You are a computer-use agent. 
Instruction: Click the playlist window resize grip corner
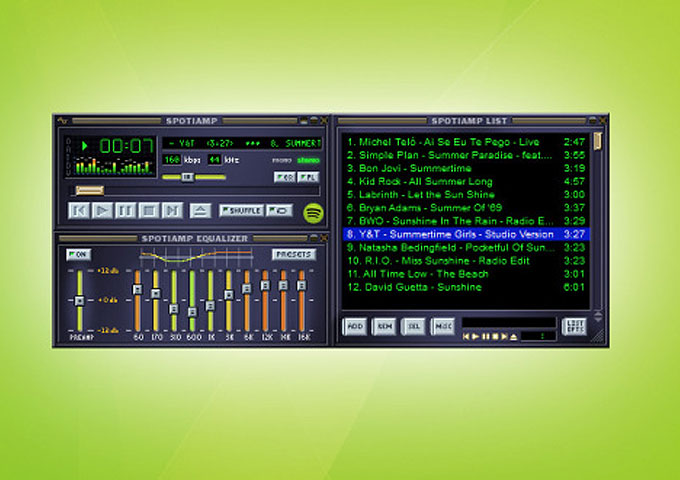point(599,336)
